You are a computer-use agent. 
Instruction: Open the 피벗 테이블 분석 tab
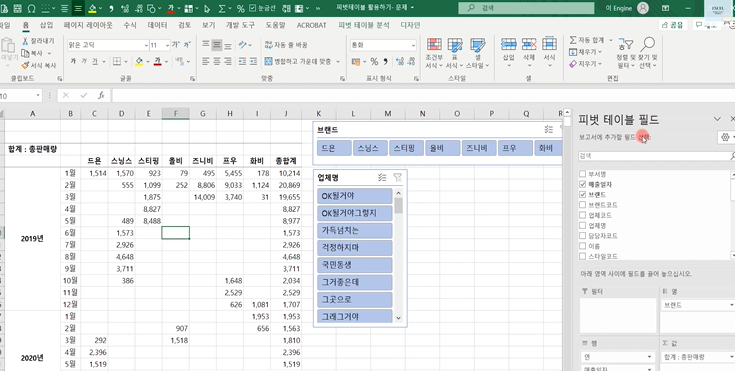coord(364,25)
